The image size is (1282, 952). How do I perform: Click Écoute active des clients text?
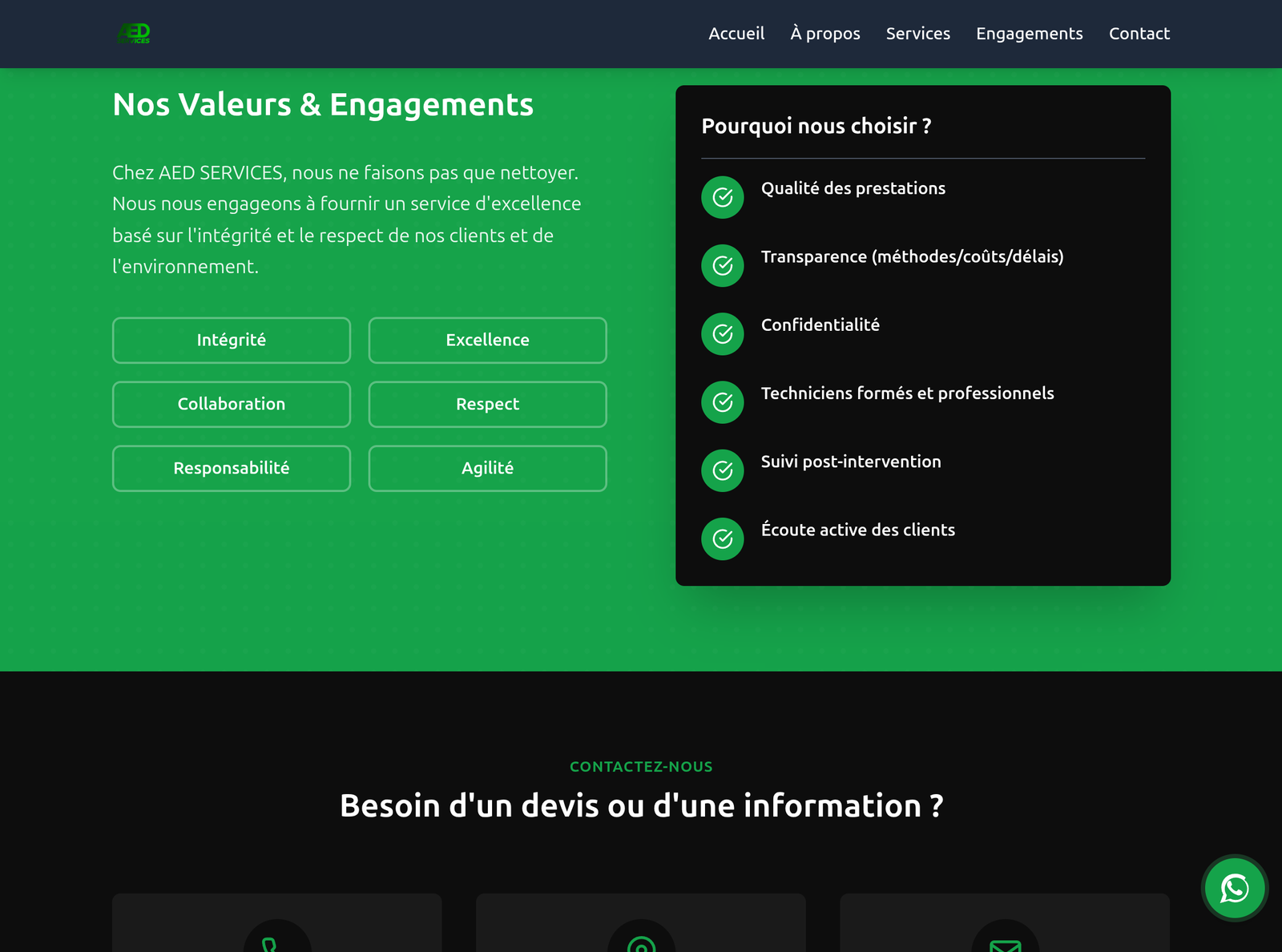pos(858,530)
